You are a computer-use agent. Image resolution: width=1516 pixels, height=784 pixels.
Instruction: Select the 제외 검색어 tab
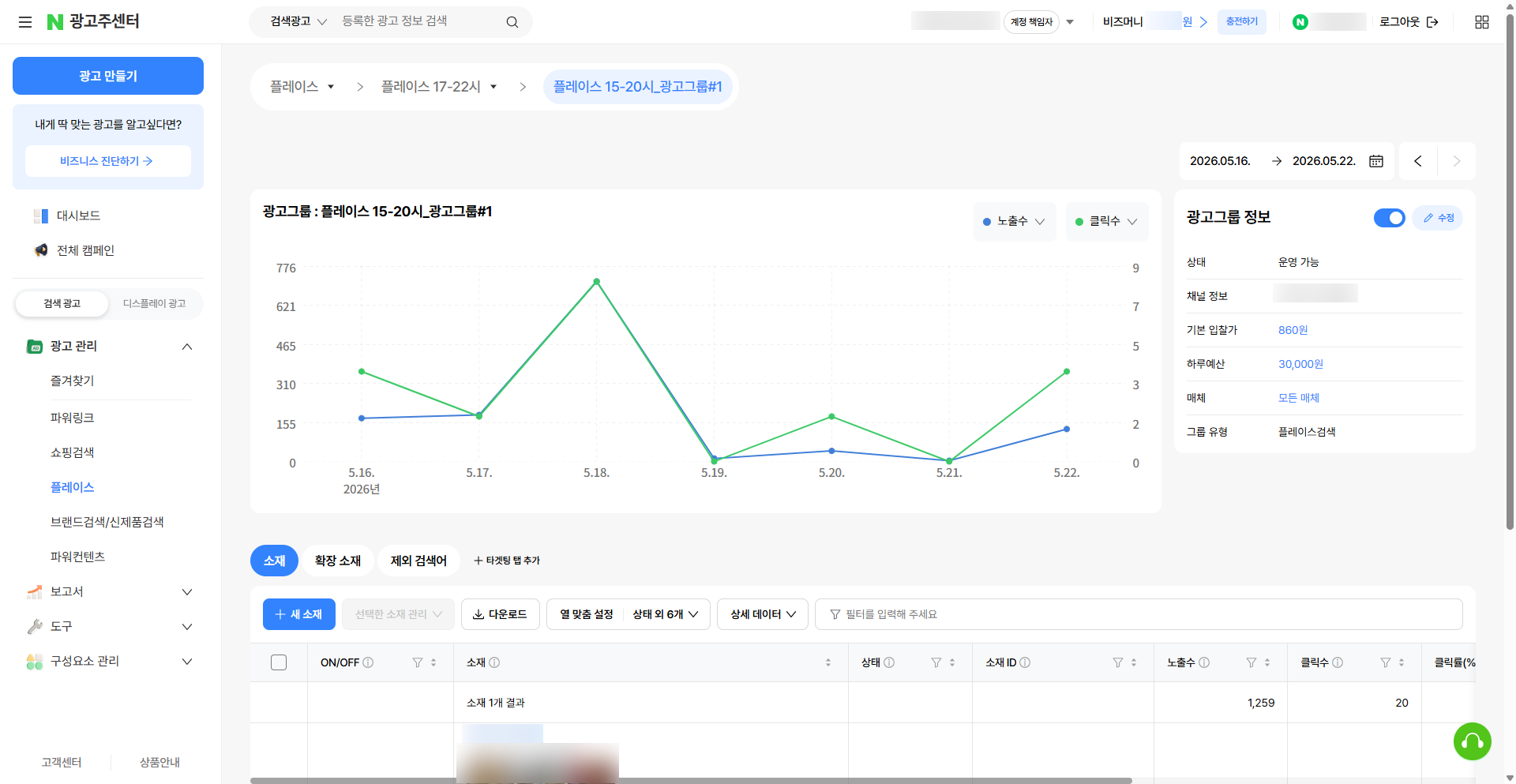click(418, 561)
